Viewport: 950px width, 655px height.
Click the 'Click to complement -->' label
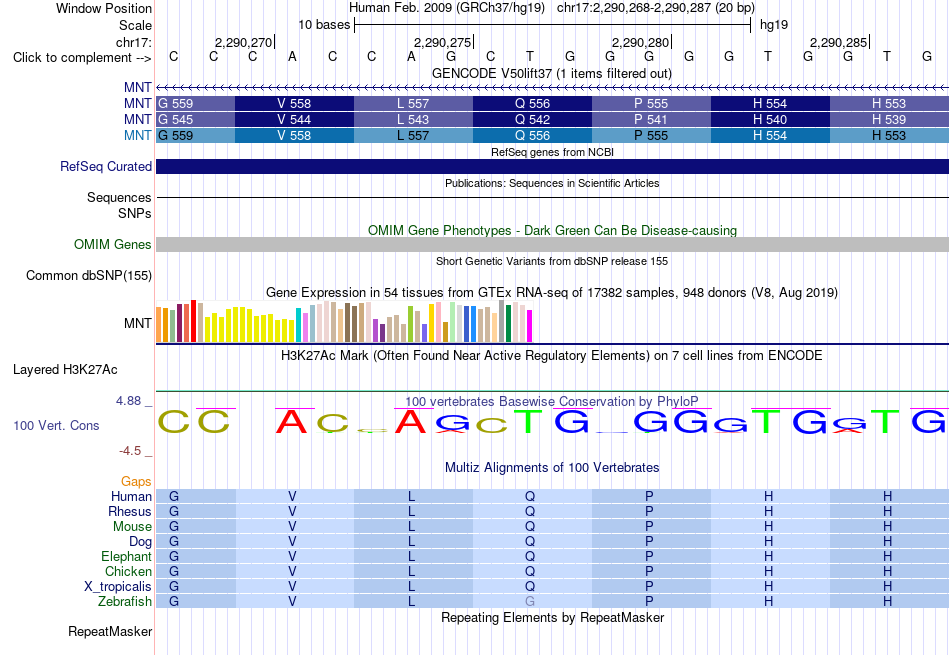coord(82,58)
